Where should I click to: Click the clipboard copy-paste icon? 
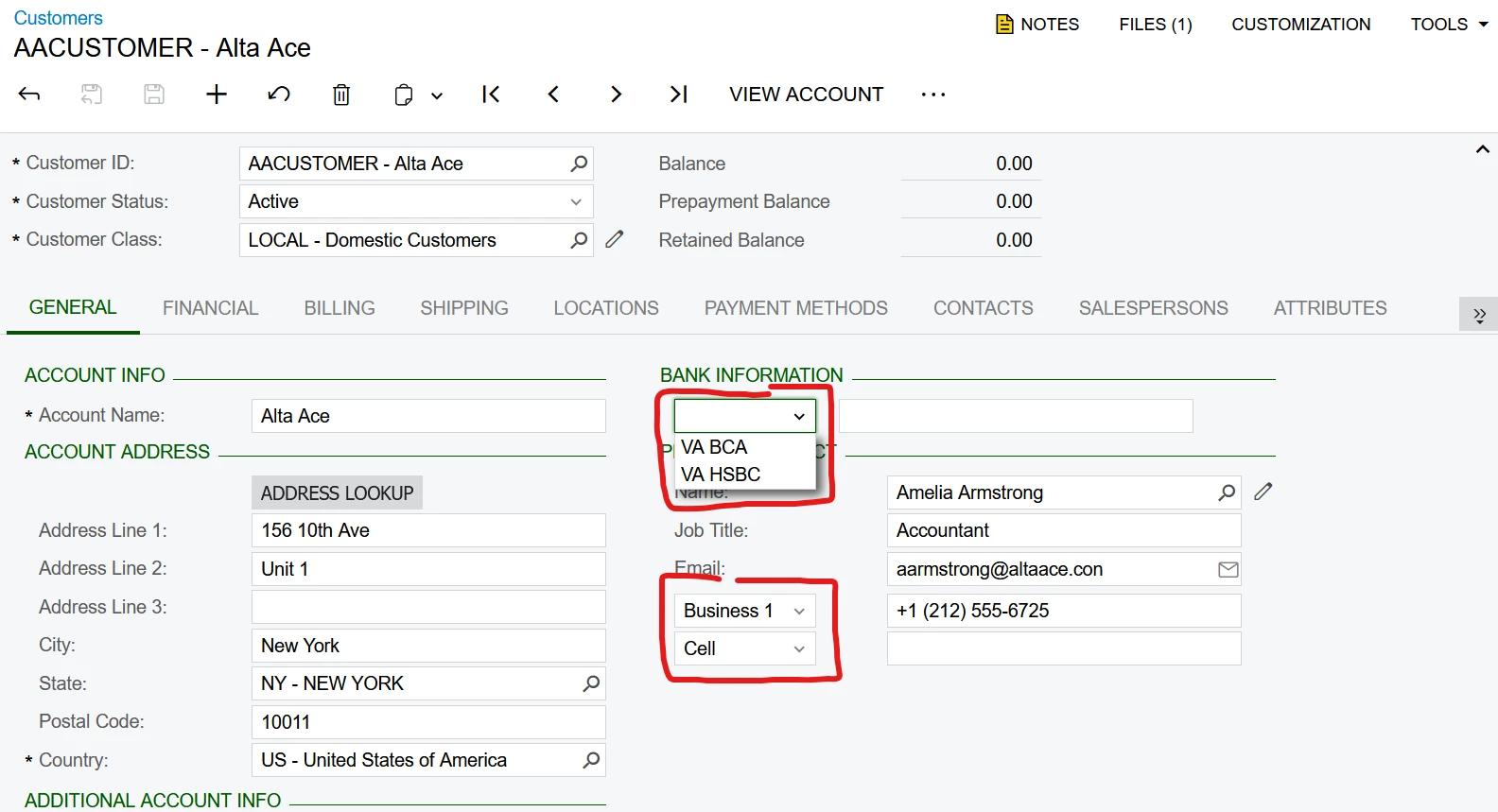point(404,95)
